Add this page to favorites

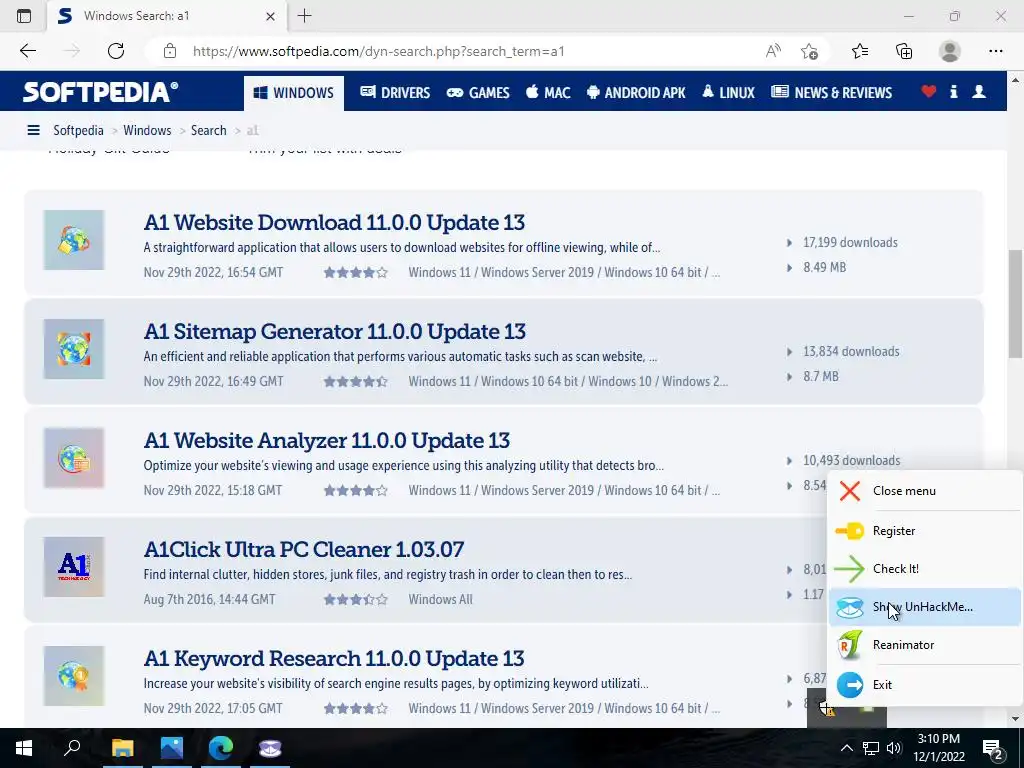(x=809, y=51)
